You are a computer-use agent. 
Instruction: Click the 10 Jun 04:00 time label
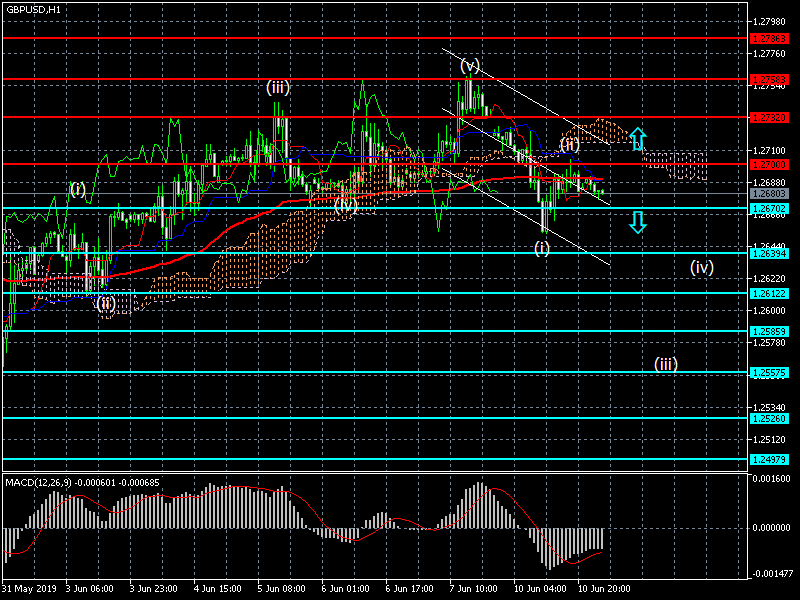(x=540, y=589)
